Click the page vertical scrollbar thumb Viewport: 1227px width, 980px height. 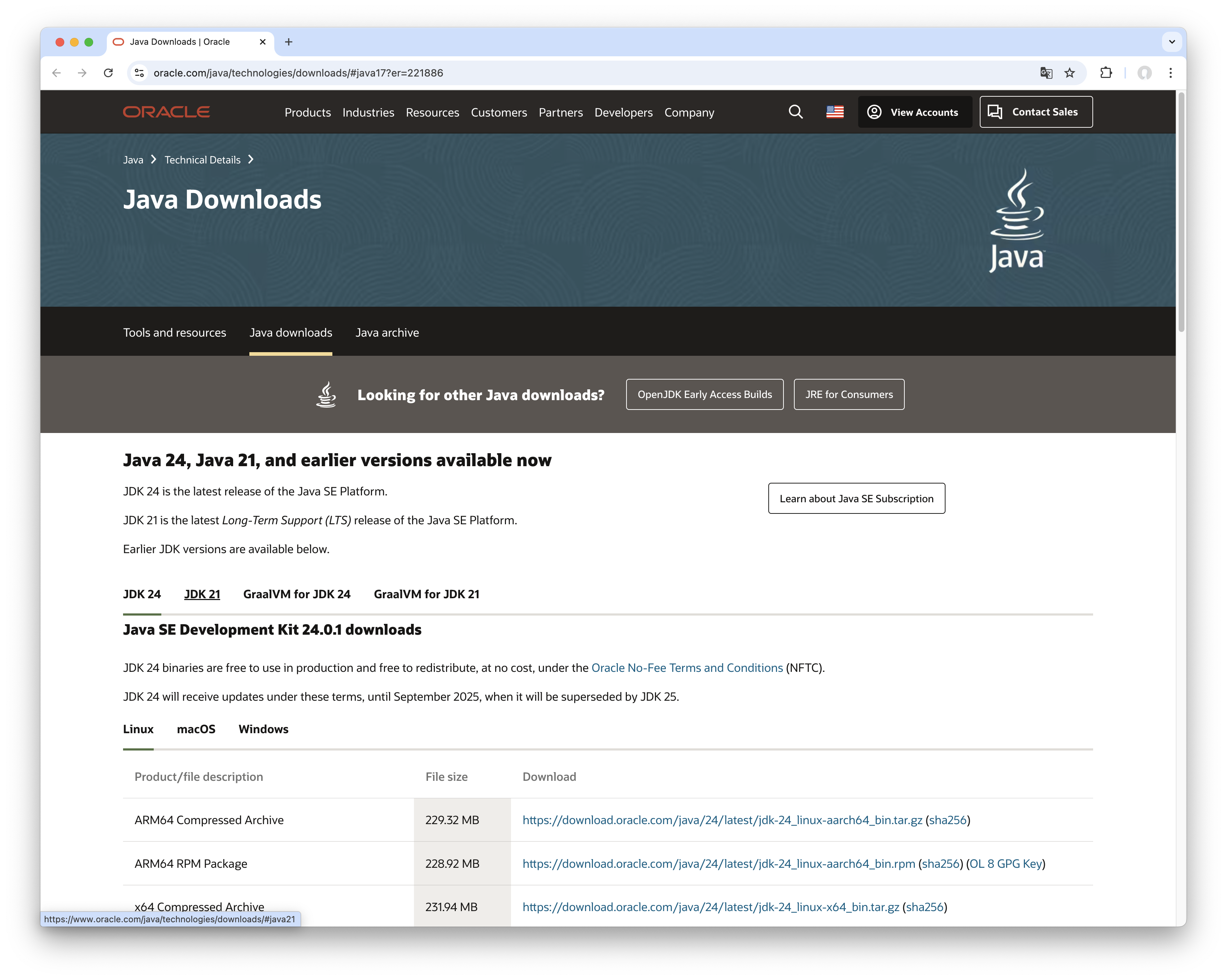pos(1181,212)
